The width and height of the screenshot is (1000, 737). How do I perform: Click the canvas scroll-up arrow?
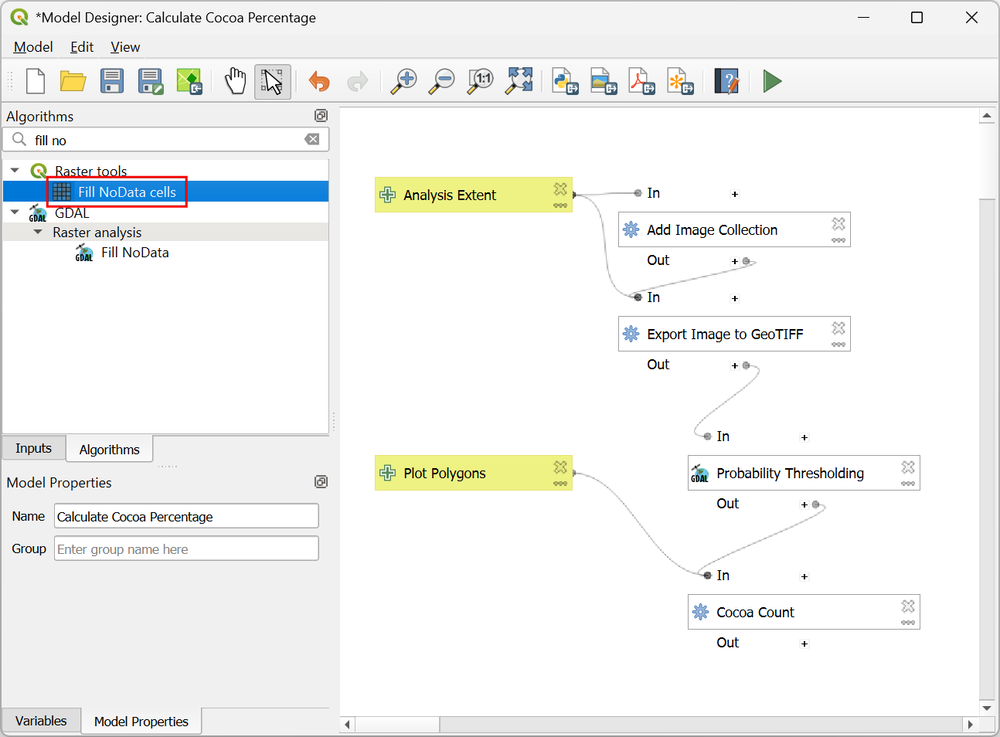tap(987, 116)
